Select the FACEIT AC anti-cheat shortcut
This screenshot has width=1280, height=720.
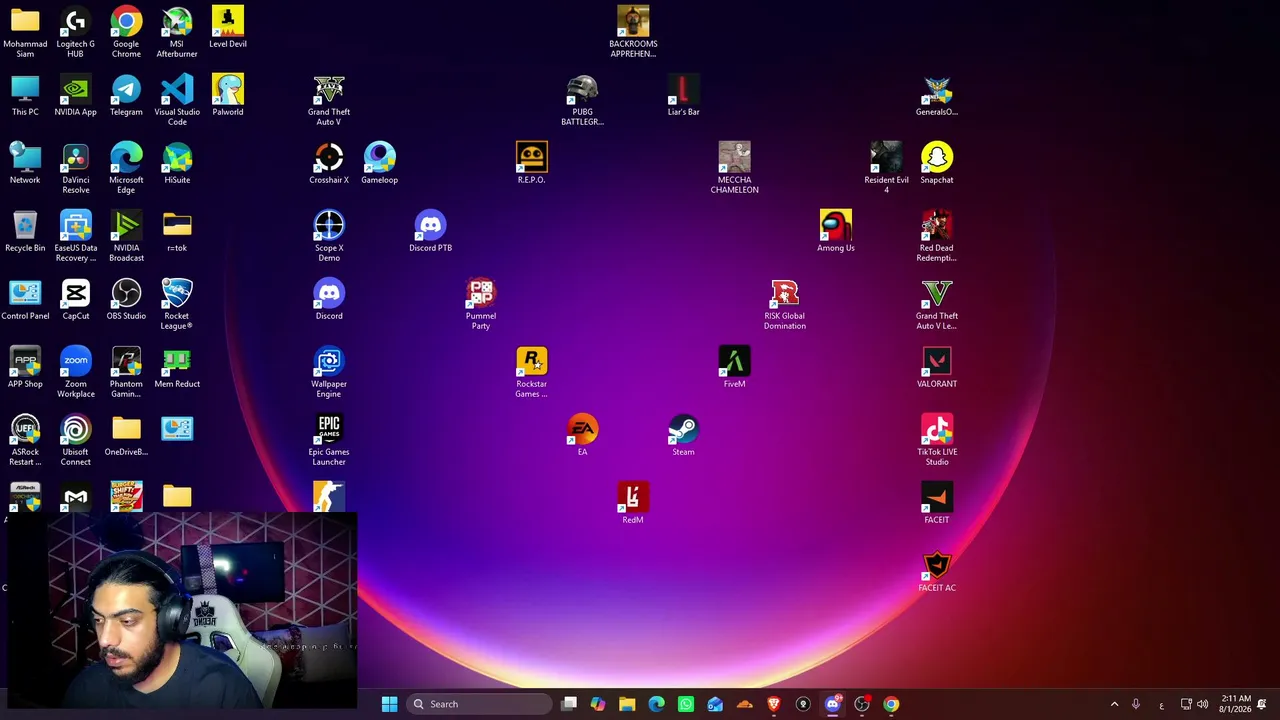[x=937, y=571]
